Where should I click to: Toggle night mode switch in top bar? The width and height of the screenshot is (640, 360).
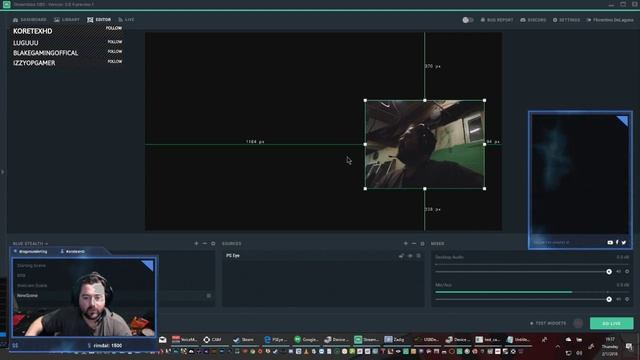(468, 20)
